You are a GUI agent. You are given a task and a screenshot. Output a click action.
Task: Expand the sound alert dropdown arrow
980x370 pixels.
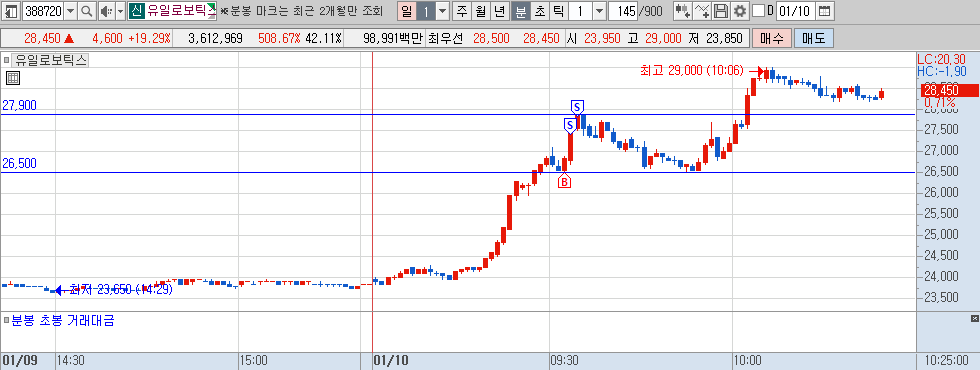point(120,11)
